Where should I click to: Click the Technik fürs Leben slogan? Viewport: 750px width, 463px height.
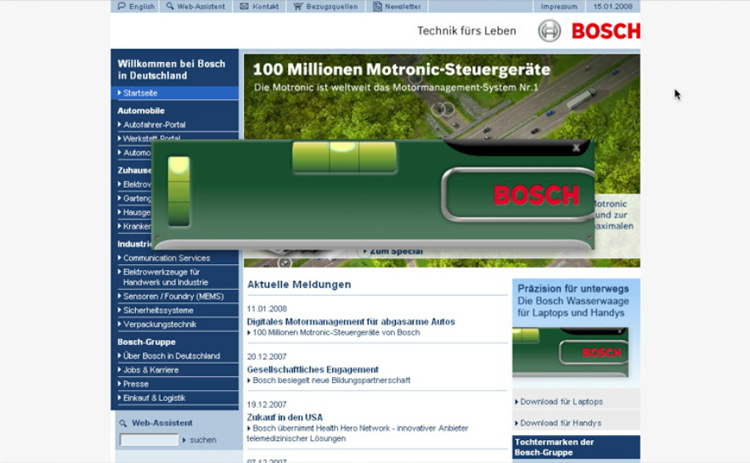click(x=467, y=31)
